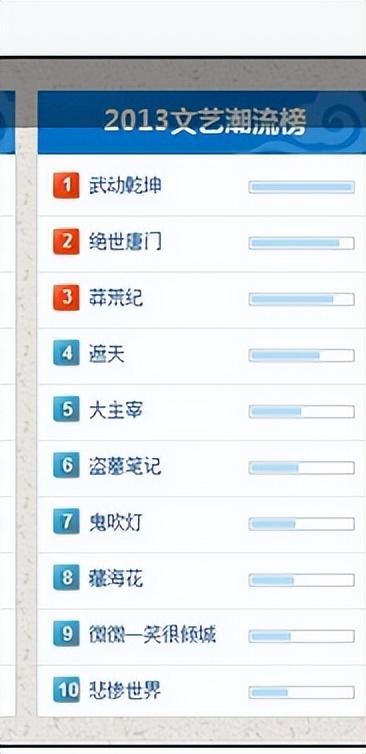Click the popularity bar for 武动乾坤
Image resolution: width=366 pixels, height=754 pixels.
point(302,187)
